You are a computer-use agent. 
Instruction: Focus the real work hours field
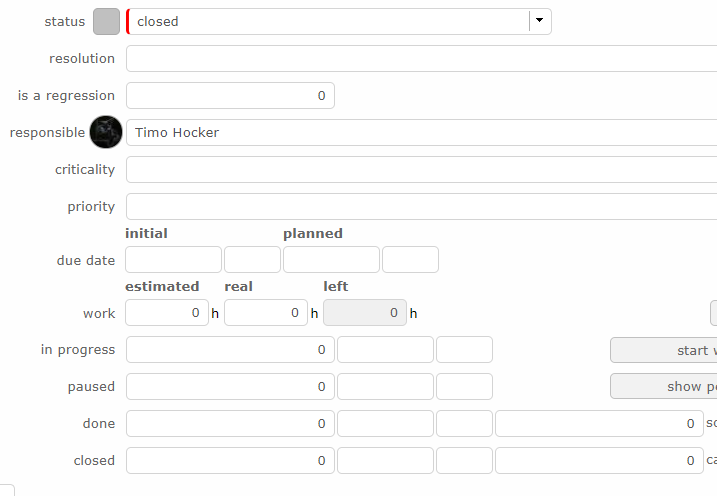pyautogui.click(x=265, y=313)
